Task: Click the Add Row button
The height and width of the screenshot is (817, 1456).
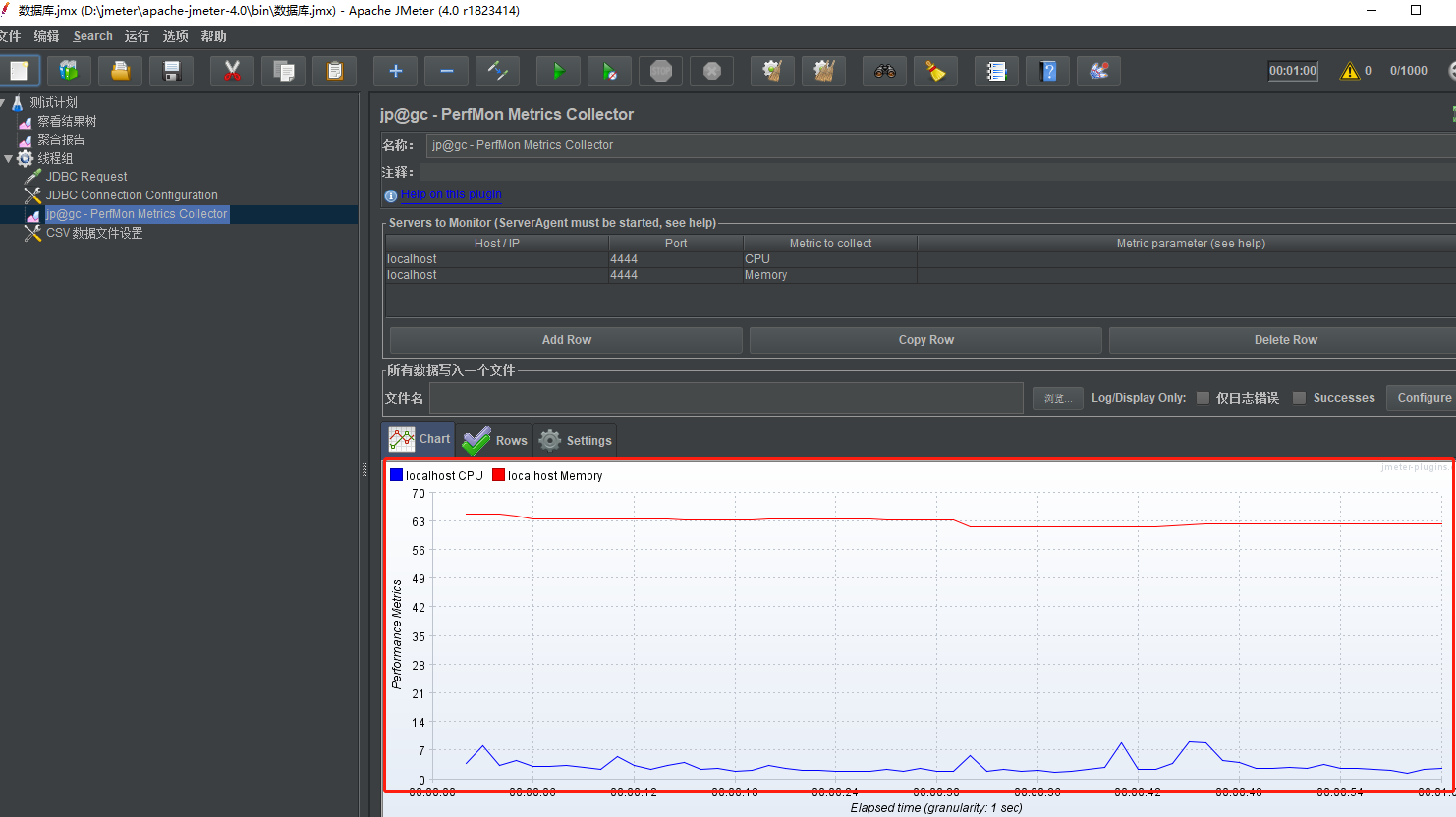Action: point(566,340)
